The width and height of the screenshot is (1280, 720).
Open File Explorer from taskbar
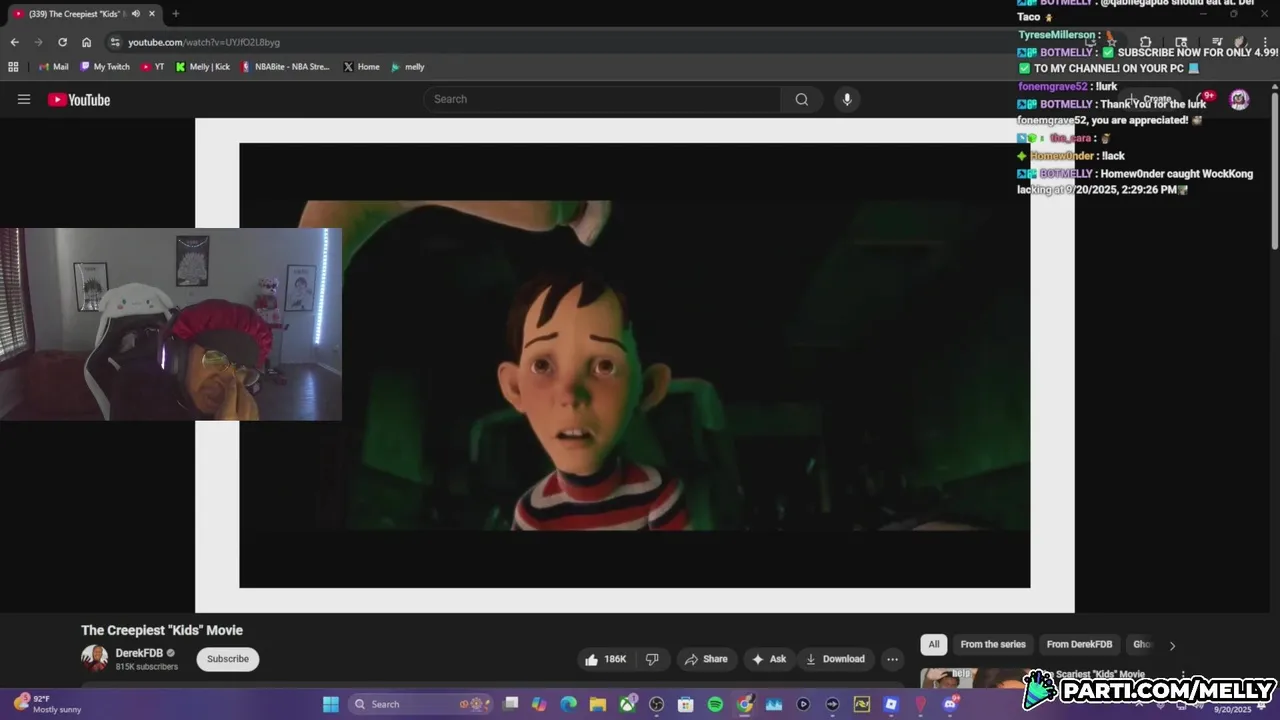598,704
